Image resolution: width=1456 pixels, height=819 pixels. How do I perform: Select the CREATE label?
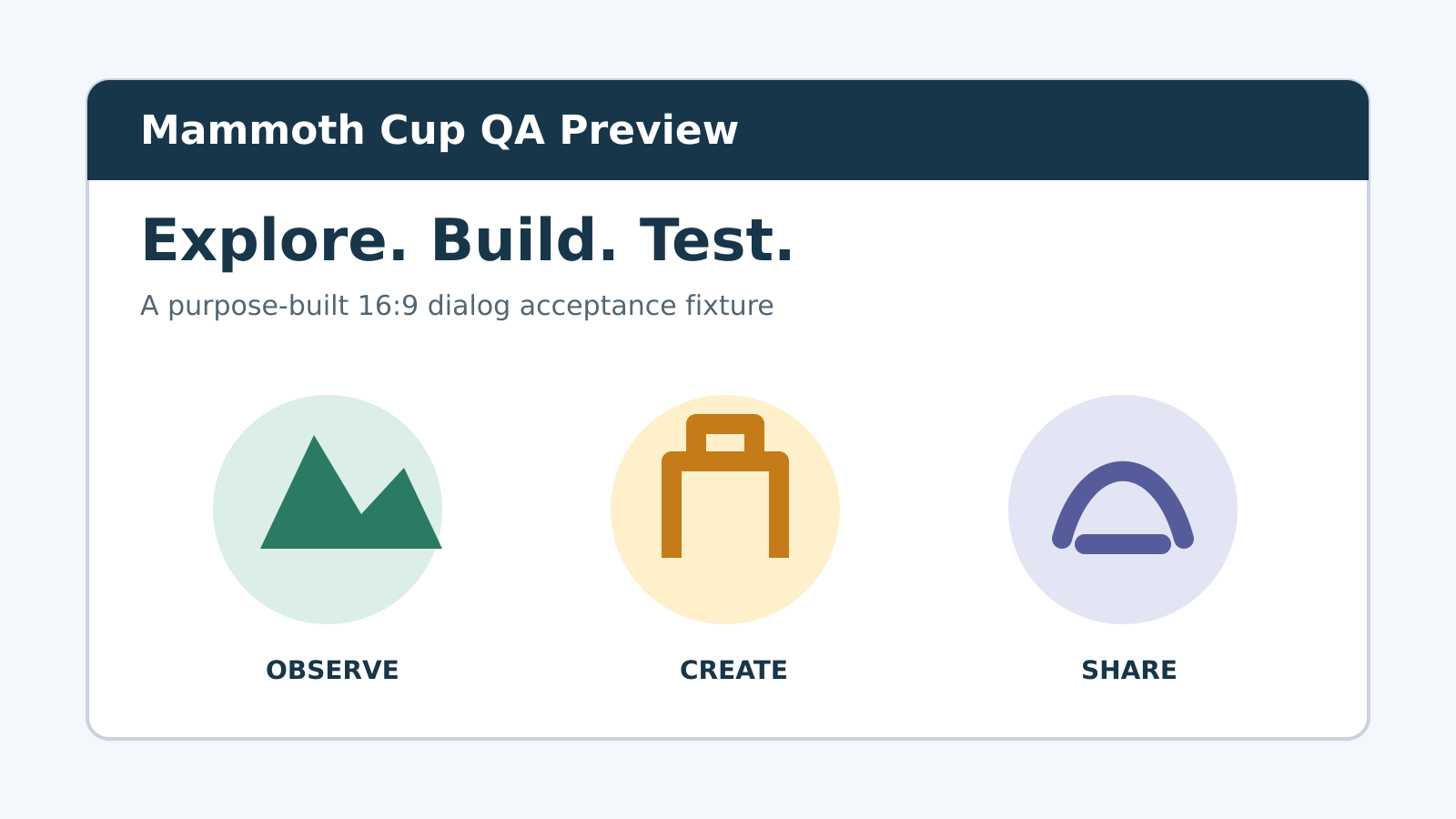pyautogui.click(x=733, y=671)
